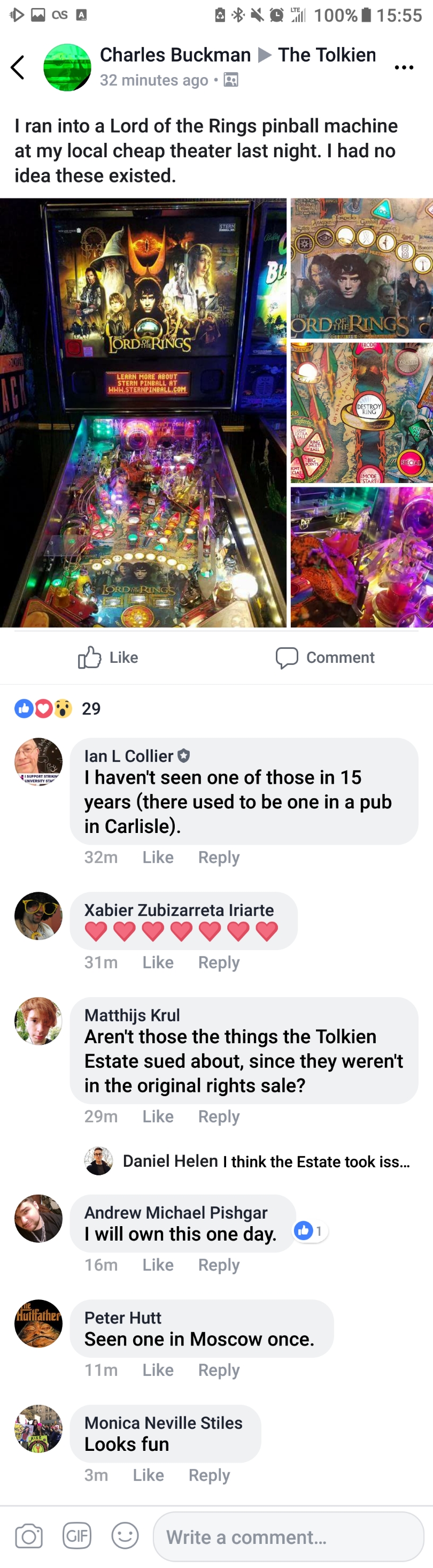Open the GIF picker icon

coord(76,1536)
